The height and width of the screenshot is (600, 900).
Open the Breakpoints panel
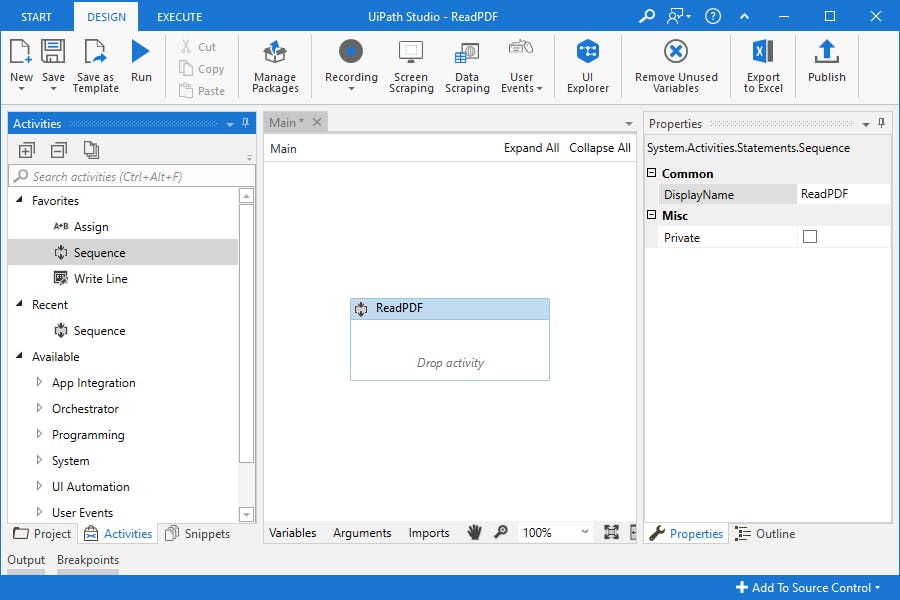88,560
